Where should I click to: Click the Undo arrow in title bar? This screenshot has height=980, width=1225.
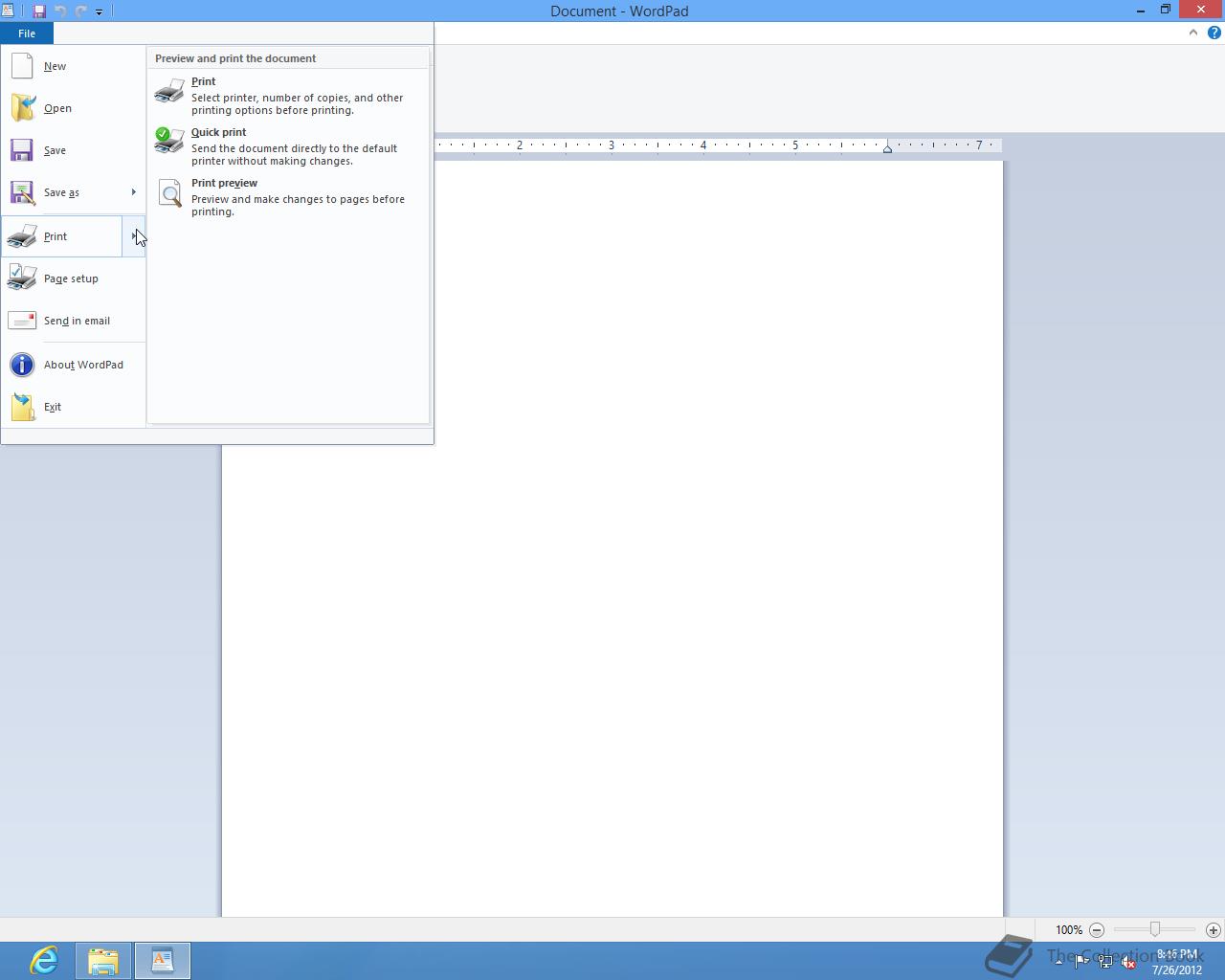(x=60, y=11)
